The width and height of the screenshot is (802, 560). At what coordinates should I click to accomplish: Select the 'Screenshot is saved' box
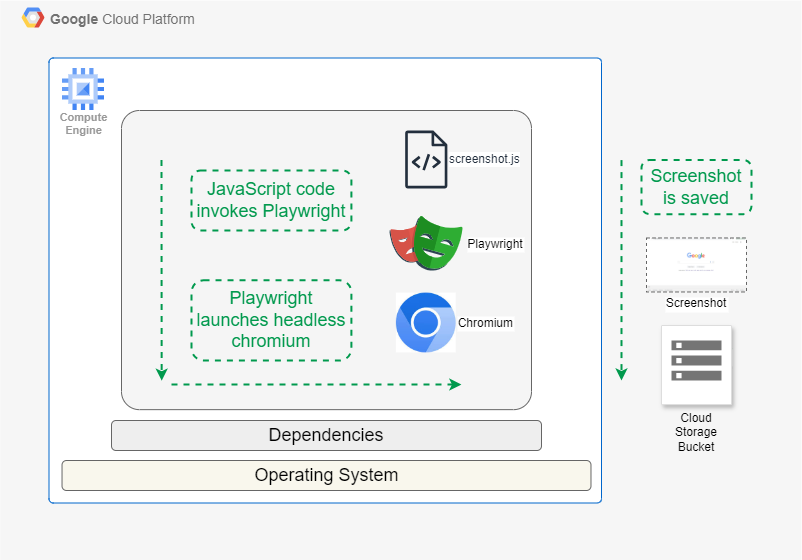pyautogui.click(x=696, y=187)
